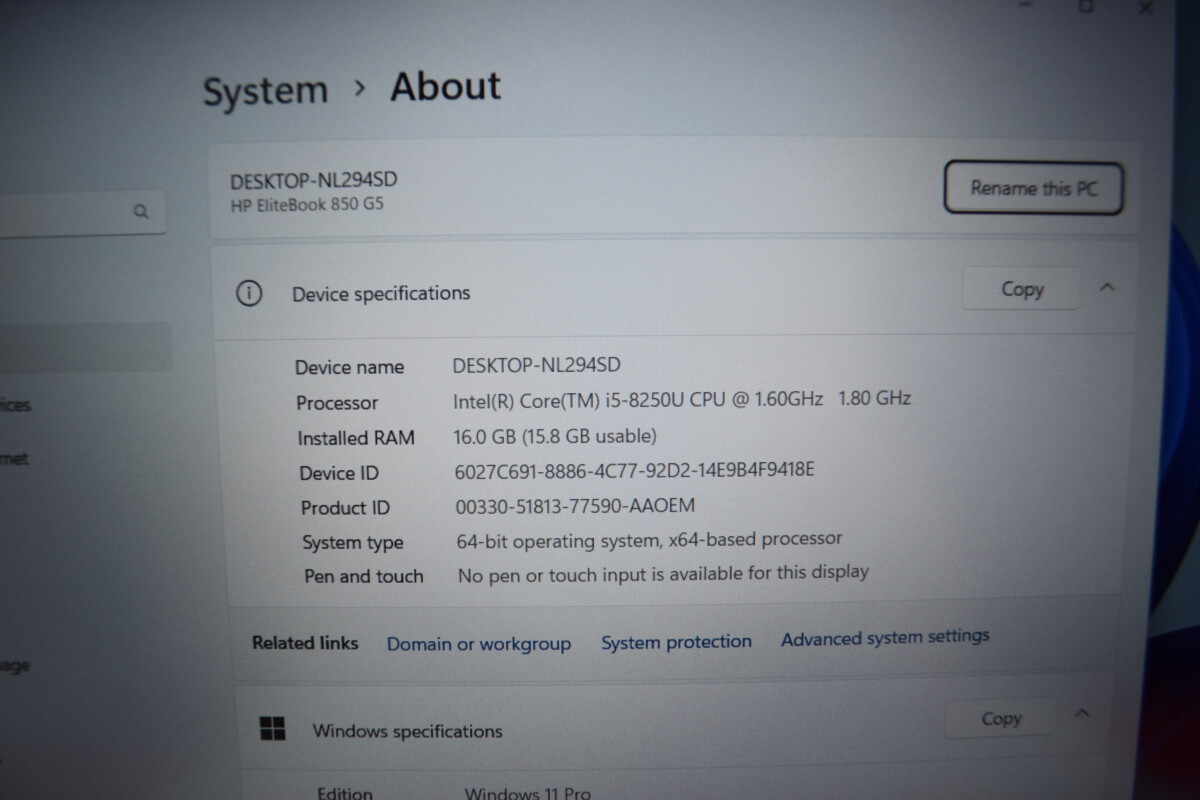Click the Pen and touch label
The width and height of the screenshot is (1200, 800).
364,577
